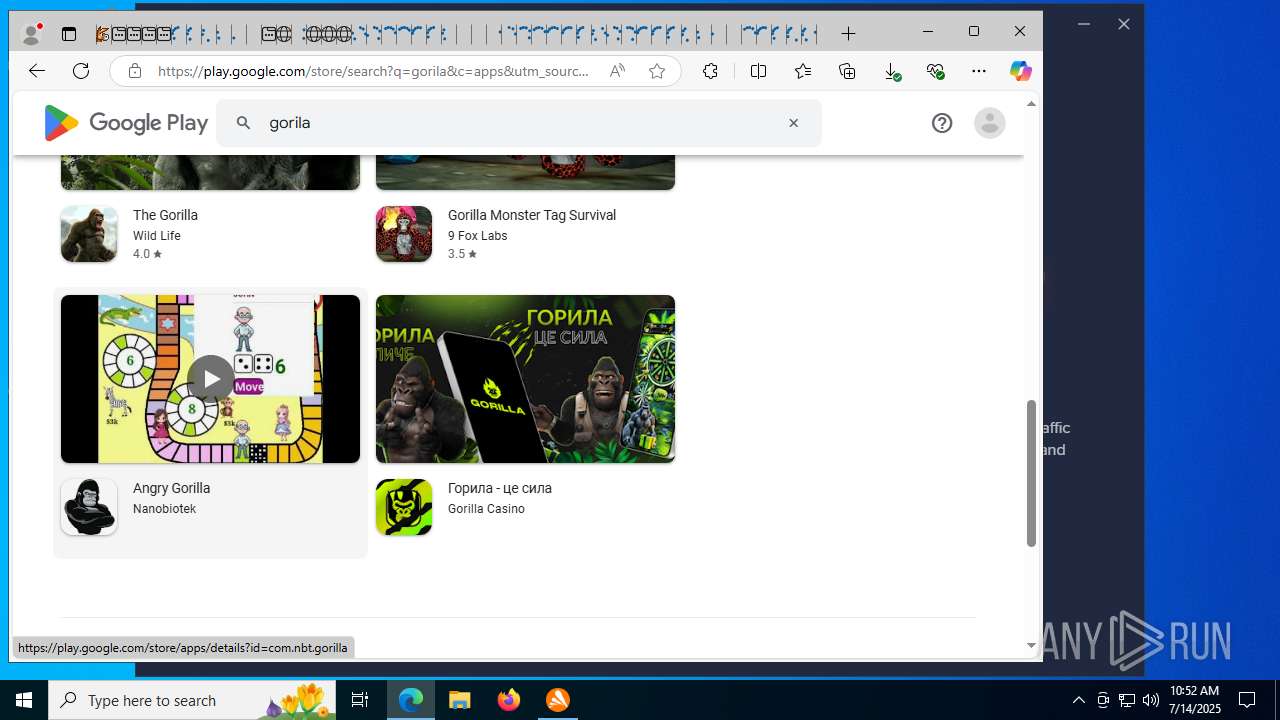
Task: Open the Favorites list
Action: tap(802, 71)
